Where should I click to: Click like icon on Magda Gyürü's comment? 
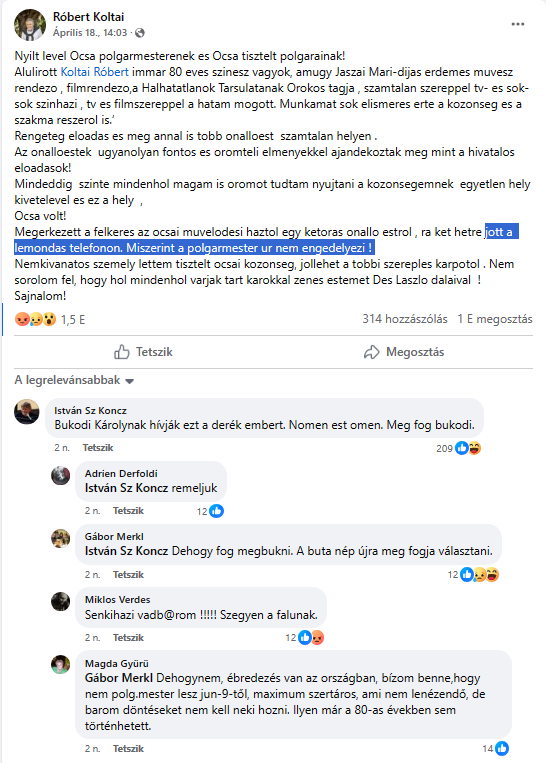point(502,748)
